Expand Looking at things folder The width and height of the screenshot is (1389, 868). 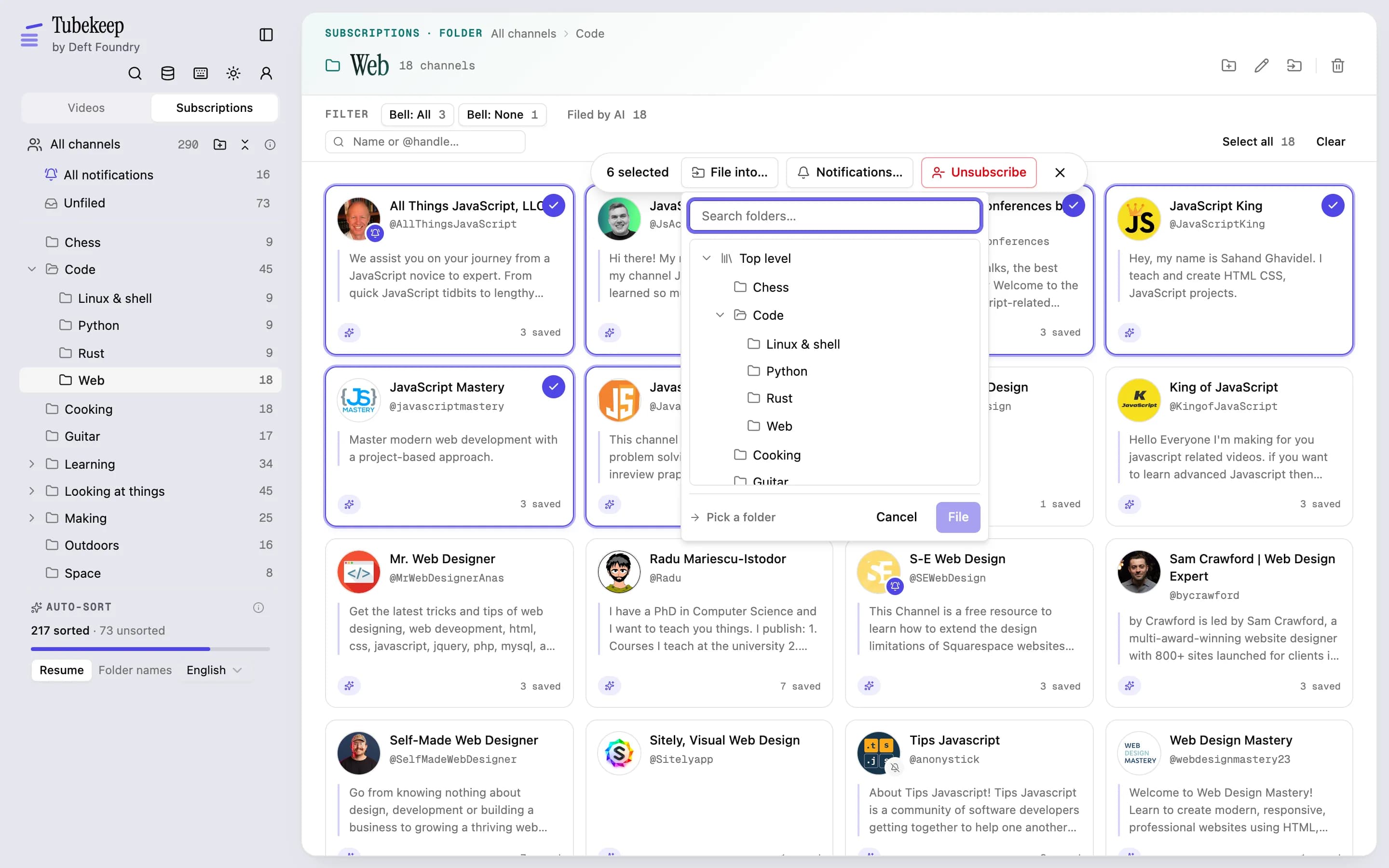pyautogui.click(x=32, y=491)
